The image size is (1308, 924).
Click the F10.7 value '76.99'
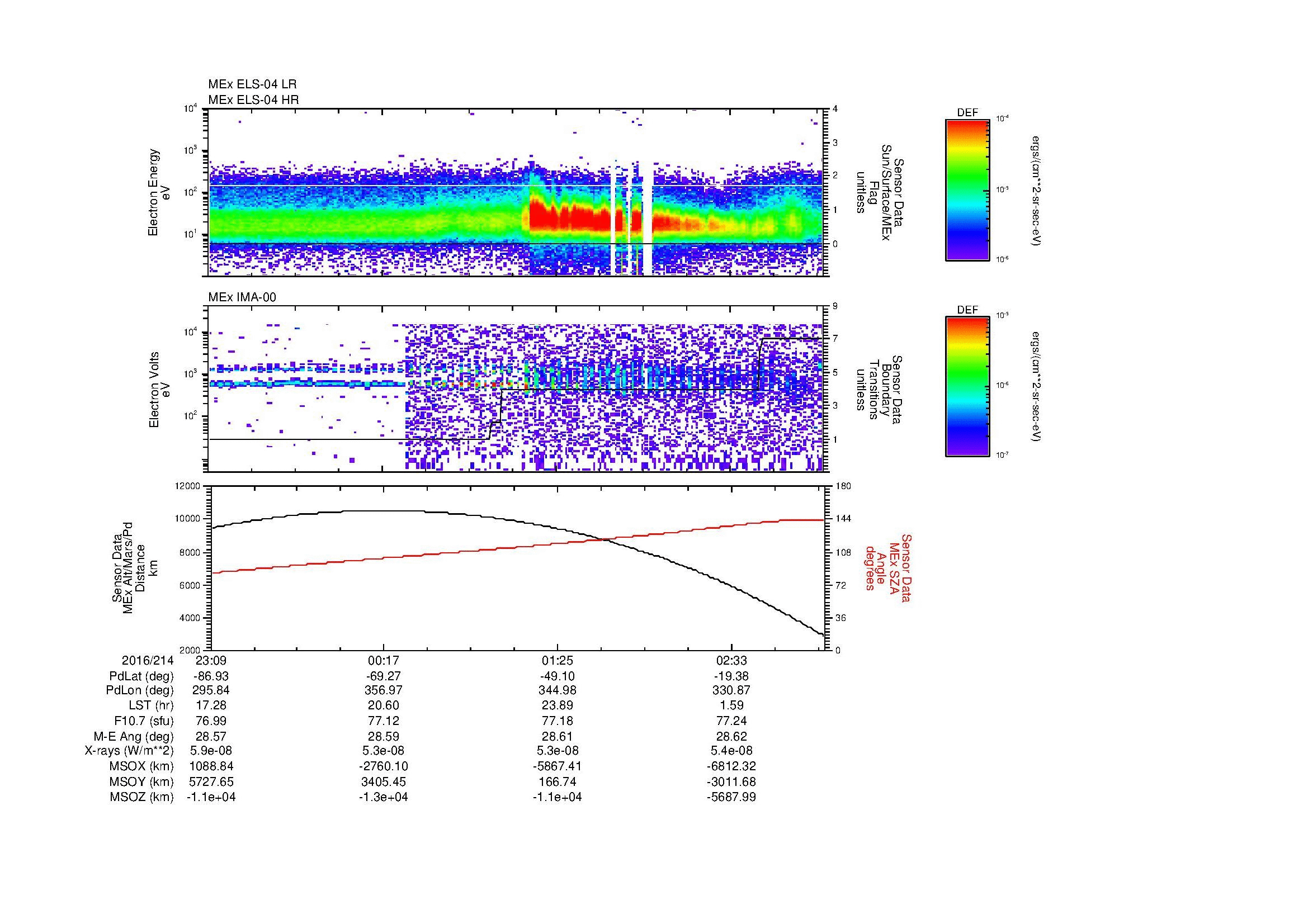tap(211, 721)
